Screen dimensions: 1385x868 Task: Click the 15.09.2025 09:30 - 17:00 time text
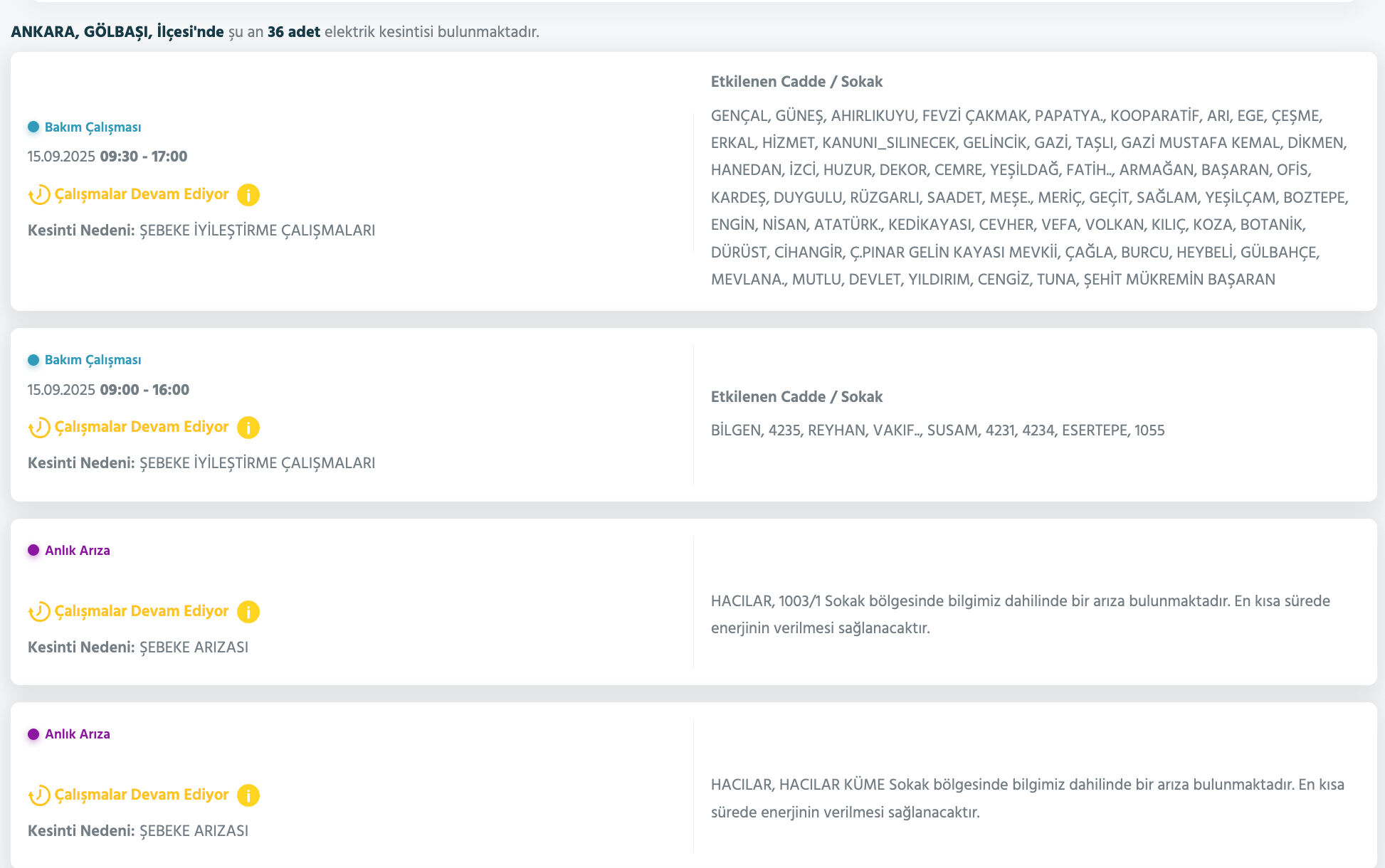pyautogui.click(x=107, y=157)
